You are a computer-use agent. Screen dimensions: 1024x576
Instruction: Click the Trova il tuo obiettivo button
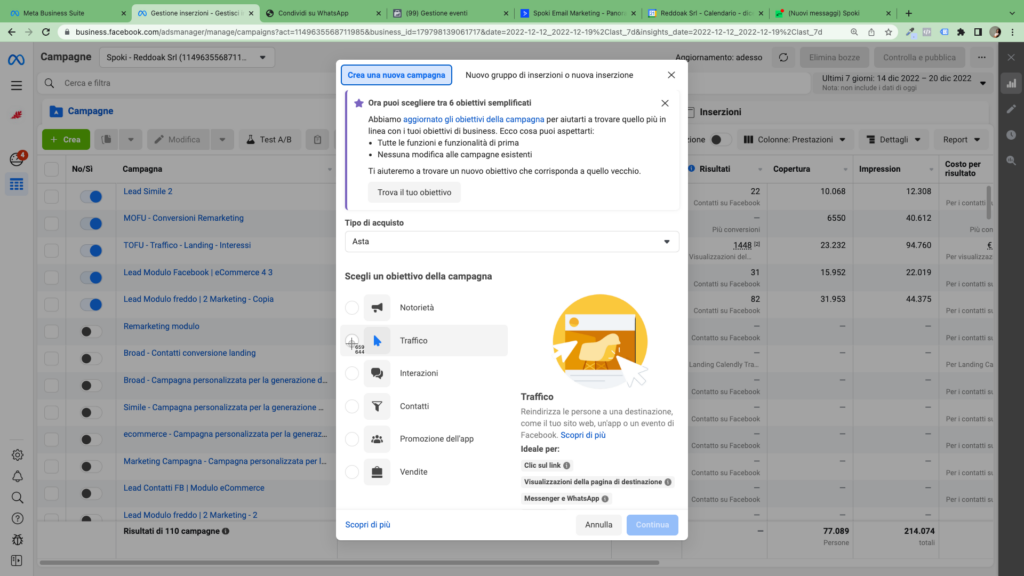[x=414, y=192]
